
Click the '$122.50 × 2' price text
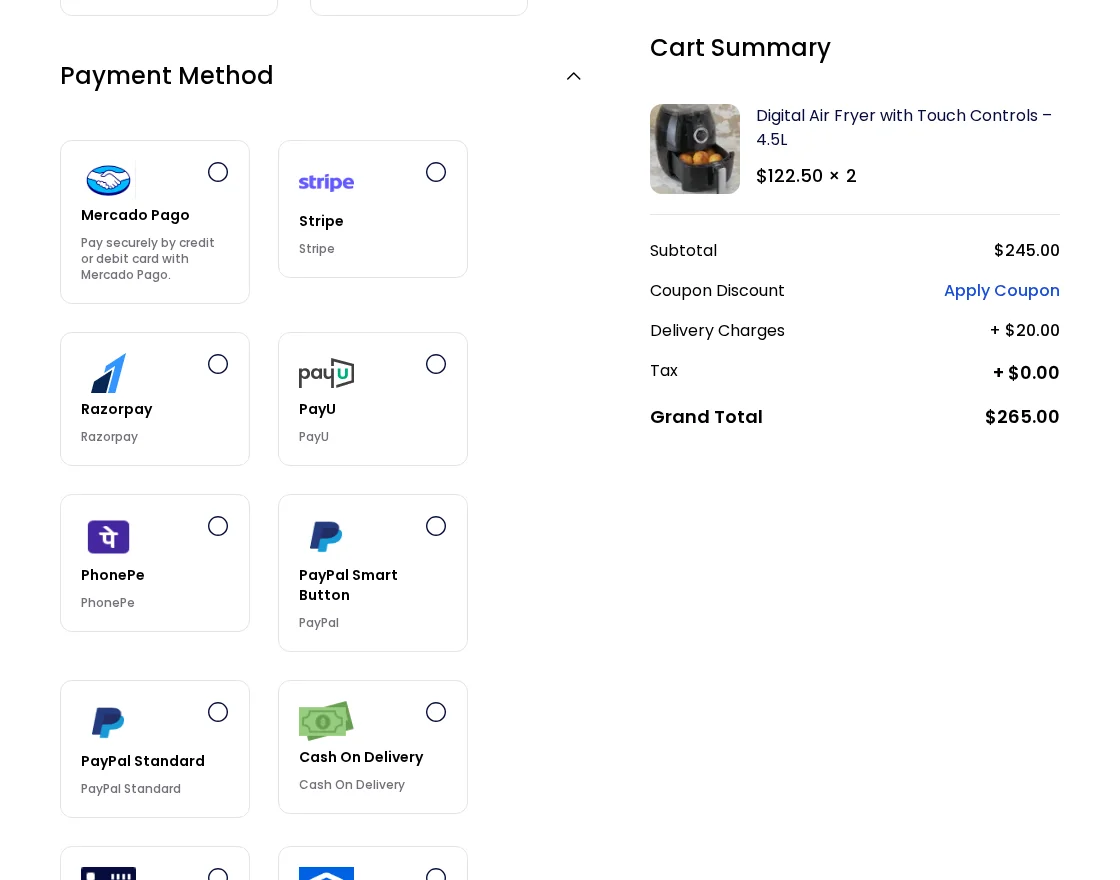806,176
